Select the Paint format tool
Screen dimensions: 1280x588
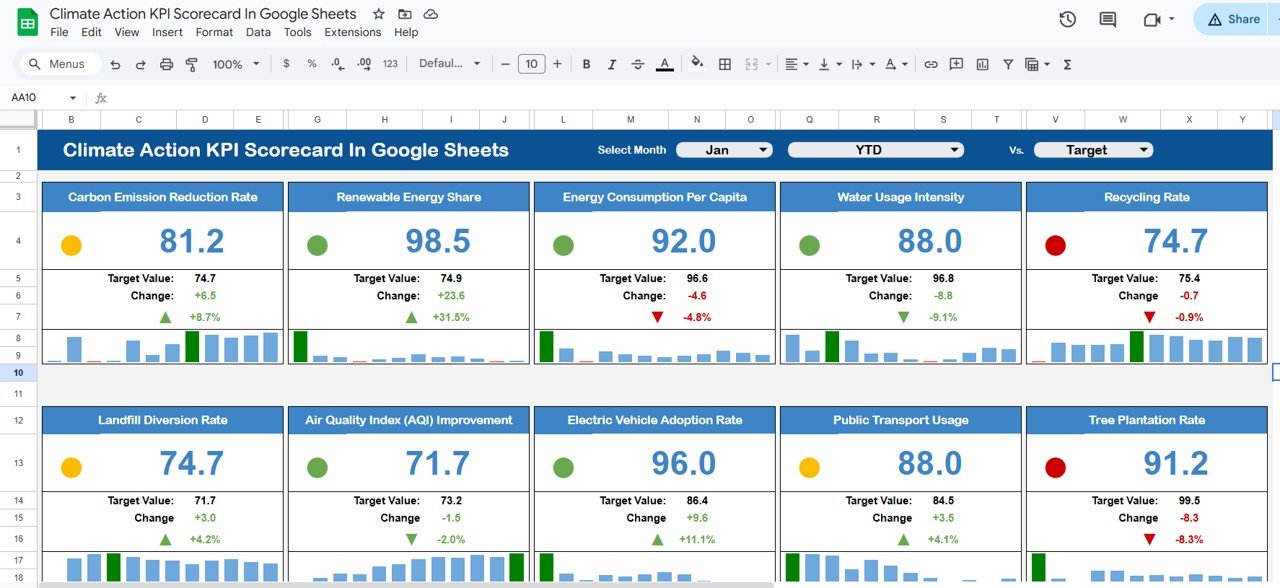[x=191, y=63]
